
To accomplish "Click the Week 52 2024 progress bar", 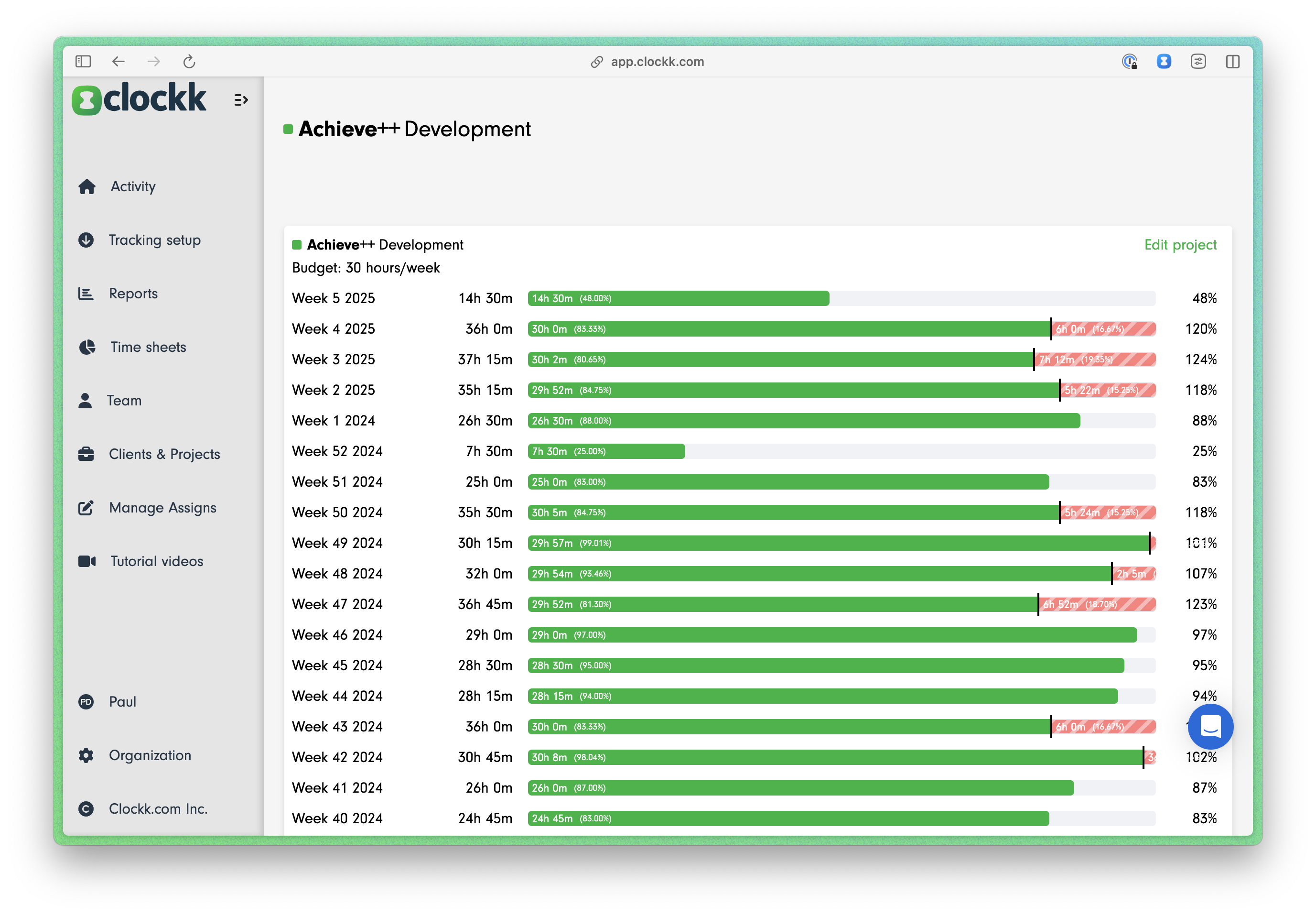I will click(x=606, y=451).
